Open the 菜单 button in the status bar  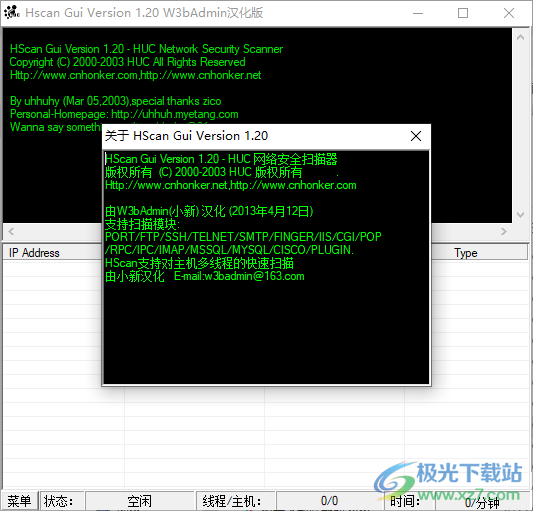tap(19, 501)
